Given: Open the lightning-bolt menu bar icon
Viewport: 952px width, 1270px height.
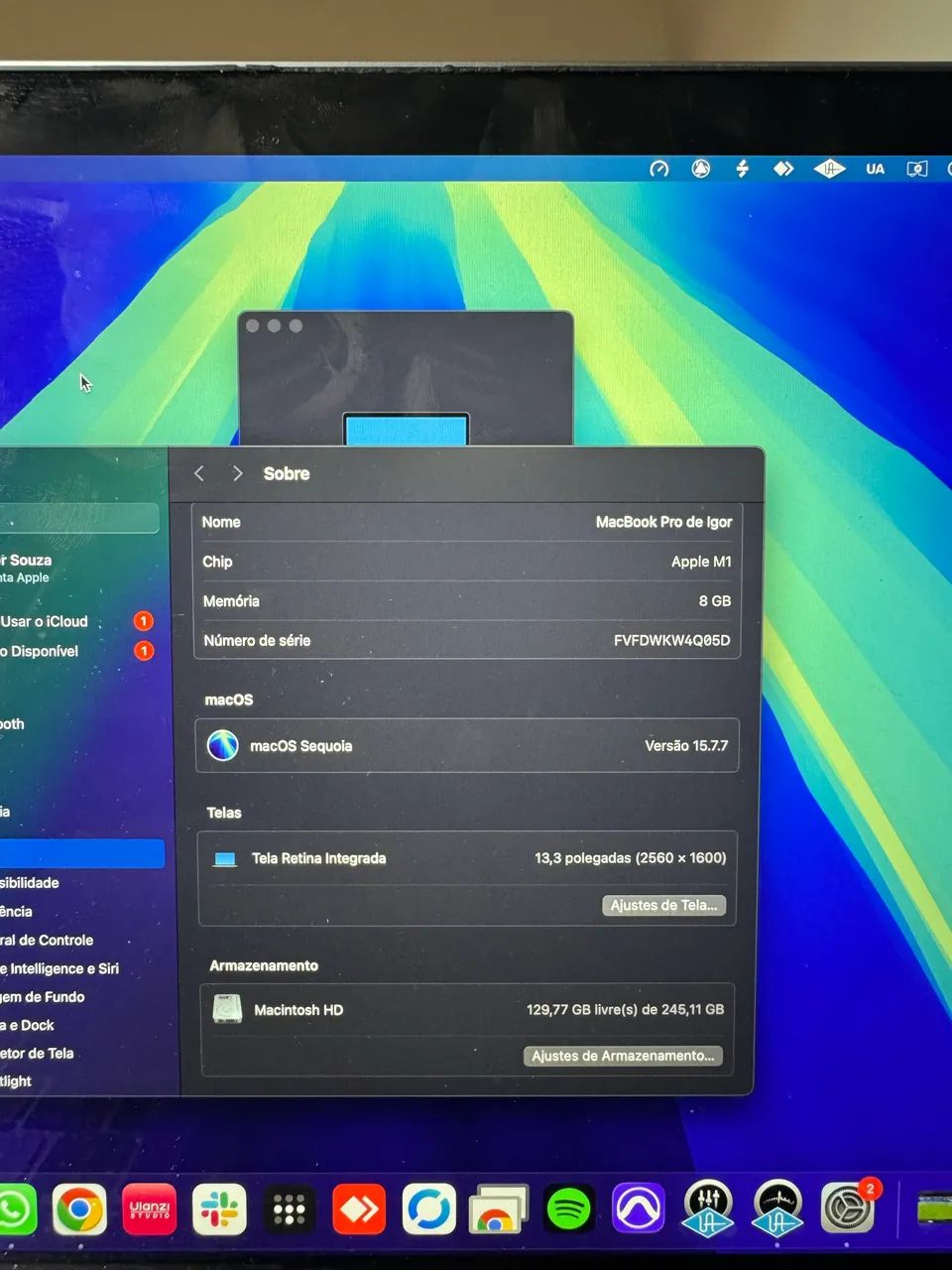Looking at the screenshot, I should pos(742,169).
